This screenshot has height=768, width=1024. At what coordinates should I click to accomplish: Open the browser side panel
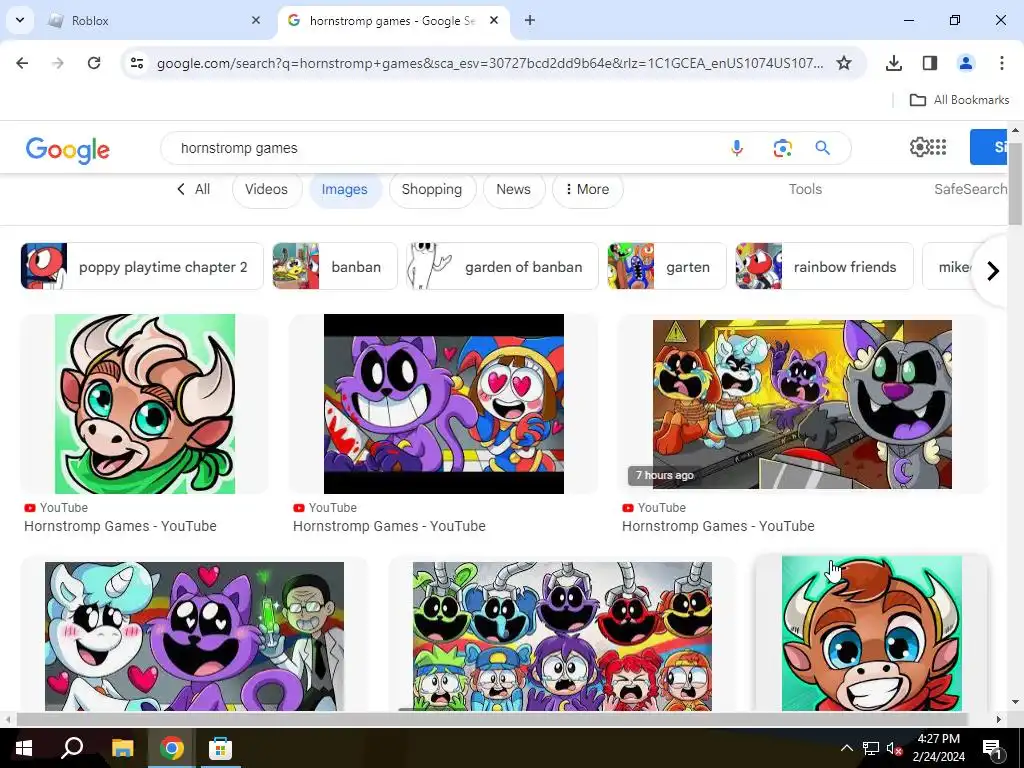[929, 63]
